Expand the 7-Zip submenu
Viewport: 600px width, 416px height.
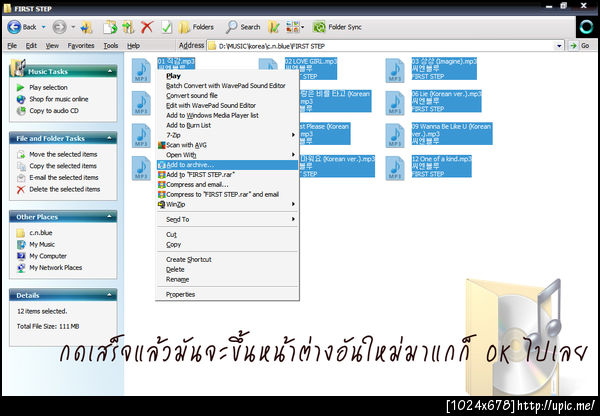293,135
